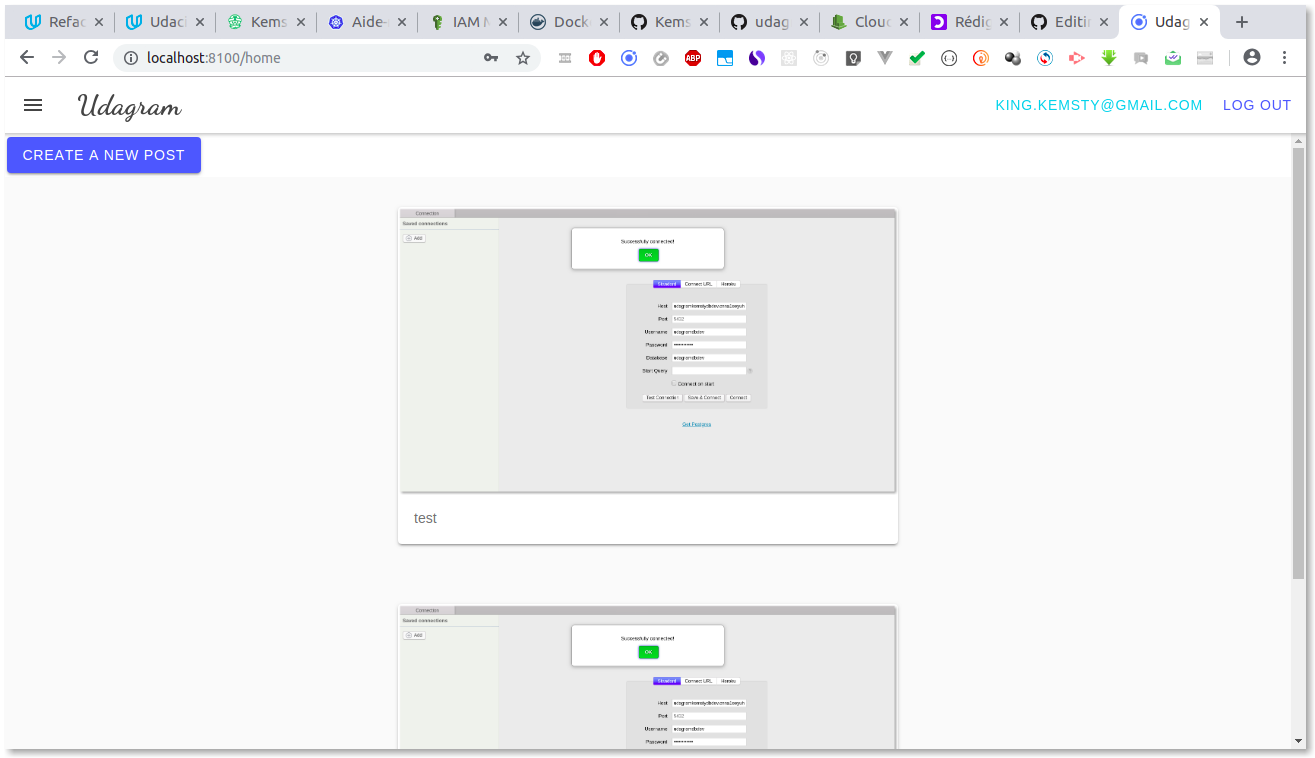
Task: Close the Refac tab
Action: click(99, 22)
